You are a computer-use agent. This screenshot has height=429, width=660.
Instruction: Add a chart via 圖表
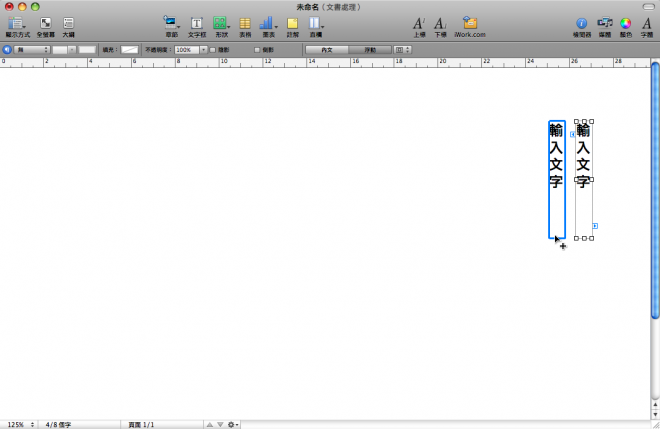[x=268, y=23]
